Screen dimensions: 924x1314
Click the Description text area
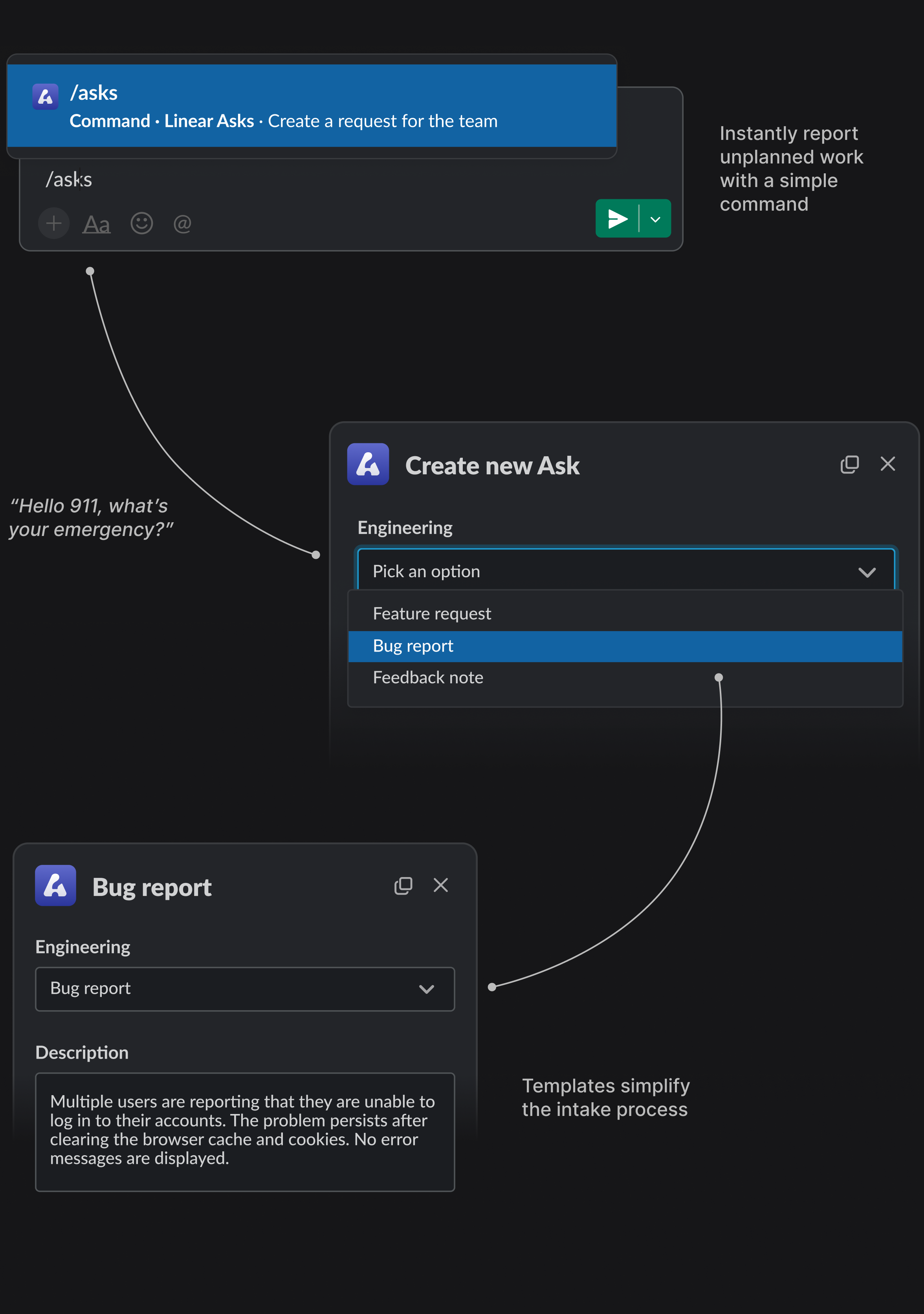245,1132
